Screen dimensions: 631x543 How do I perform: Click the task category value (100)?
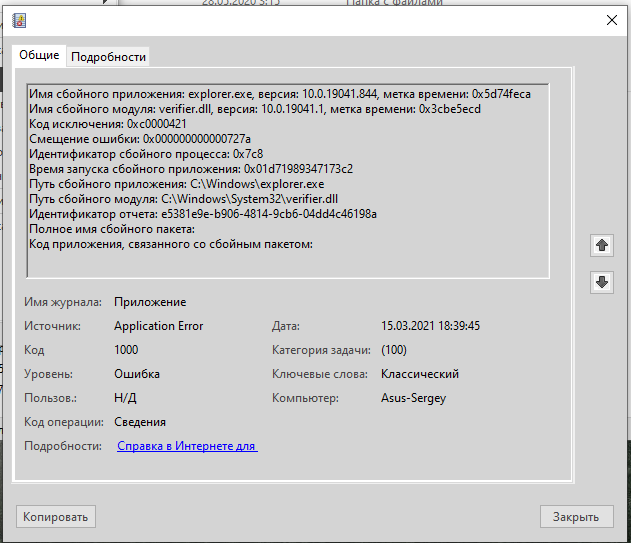point(394,350)
